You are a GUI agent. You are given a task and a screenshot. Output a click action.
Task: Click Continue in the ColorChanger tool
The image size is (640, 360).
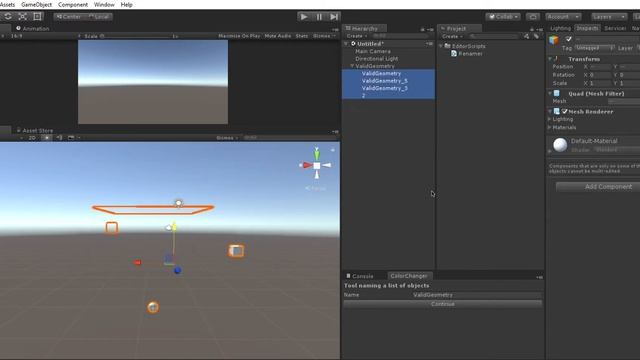click(x=442, y=304)
